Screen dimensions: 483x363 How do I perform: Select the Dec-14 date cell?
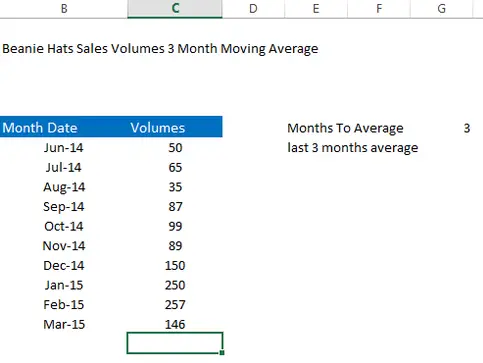pyautogui.click(x=64, y=265)
